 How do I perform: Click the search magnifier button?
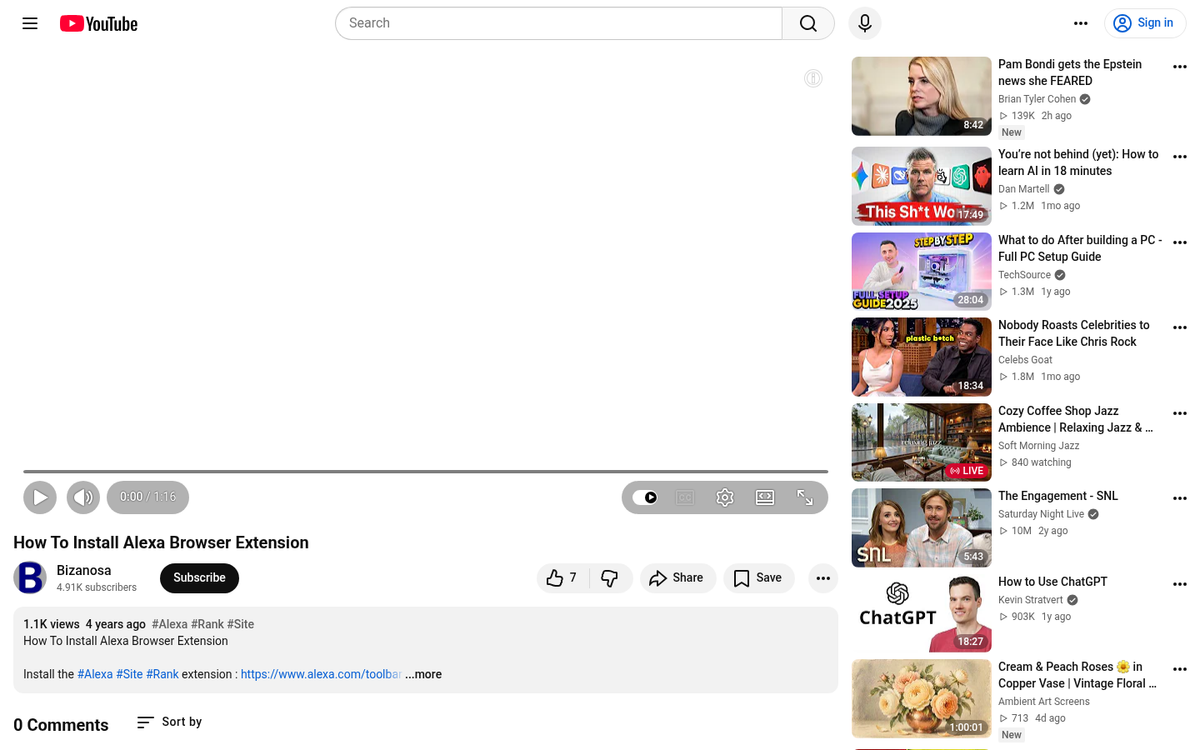coord(808,23)
